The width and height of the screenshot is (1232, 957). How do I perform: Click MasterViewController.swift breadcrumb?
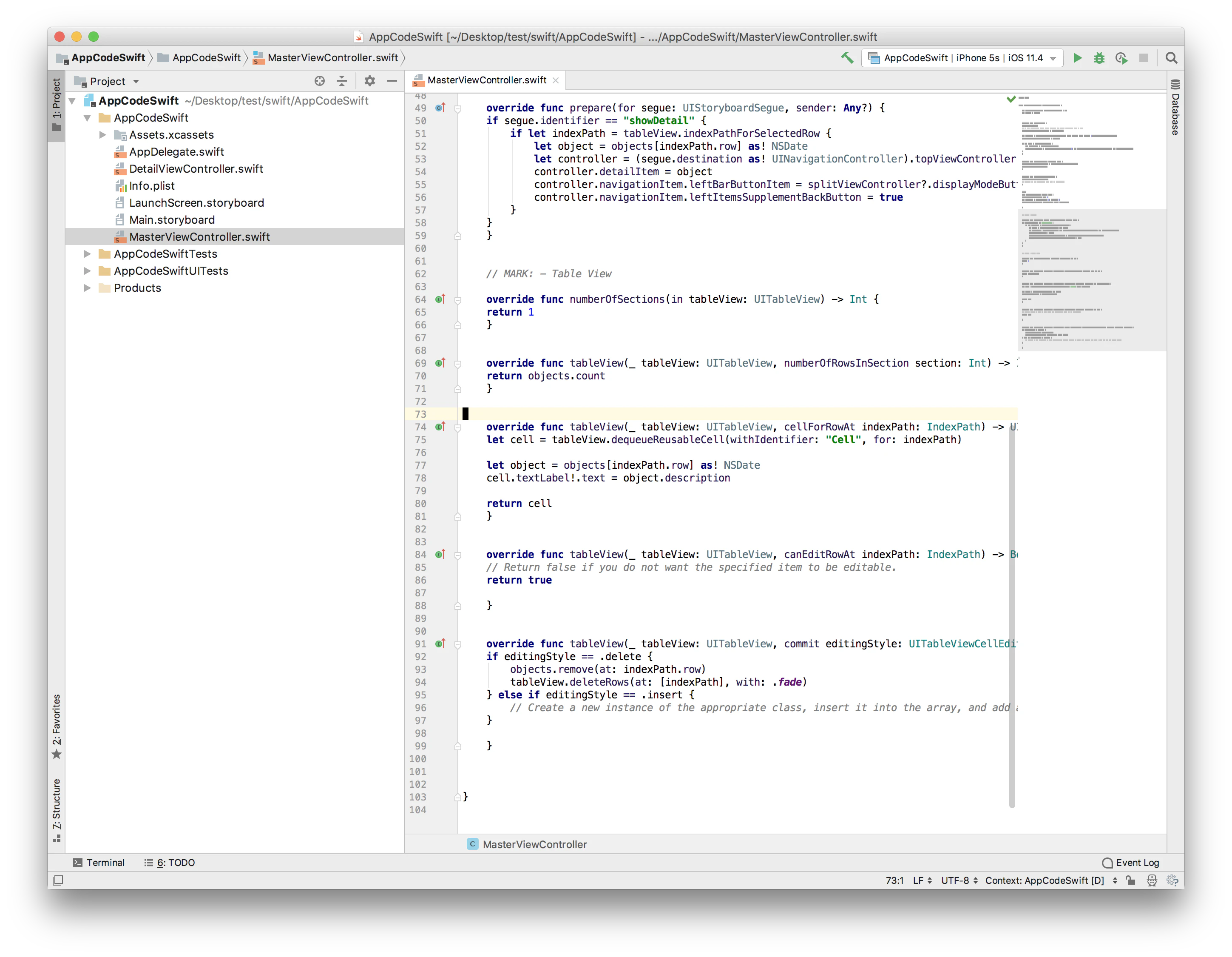[326, 57]
